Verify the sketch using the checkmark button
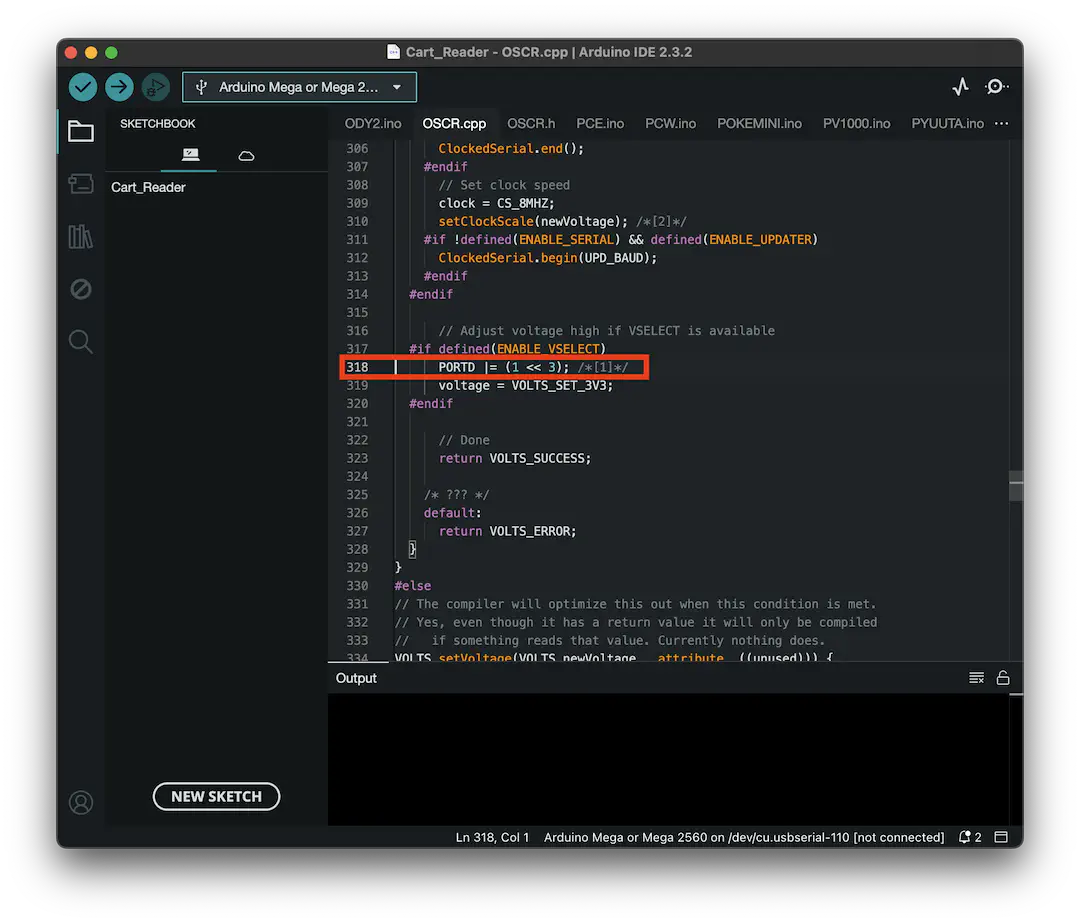The width and height of the screenshot is (1080, 923). (x=83, y=87)
